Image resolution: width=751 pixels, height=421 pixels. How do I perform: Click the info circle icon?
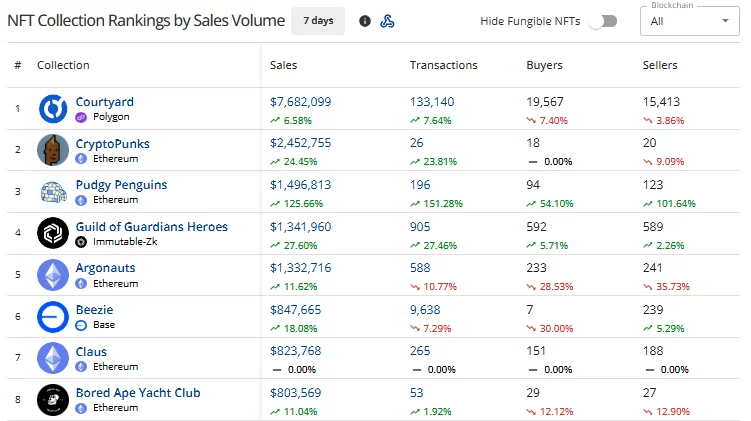point(364,21)
